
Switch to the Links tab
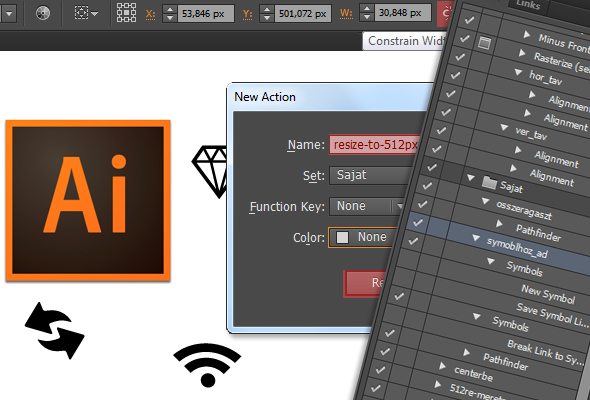point(528,4)
